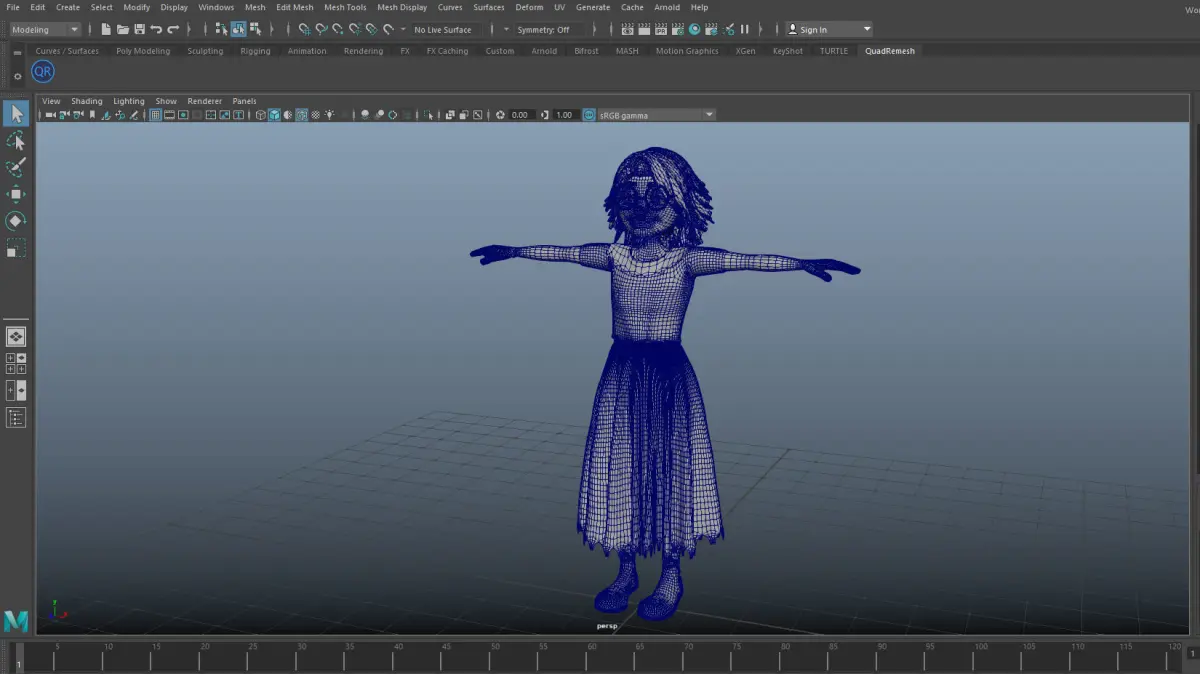
Task: Toggle use all lights bulb icon
Action: tap(329, 115)
